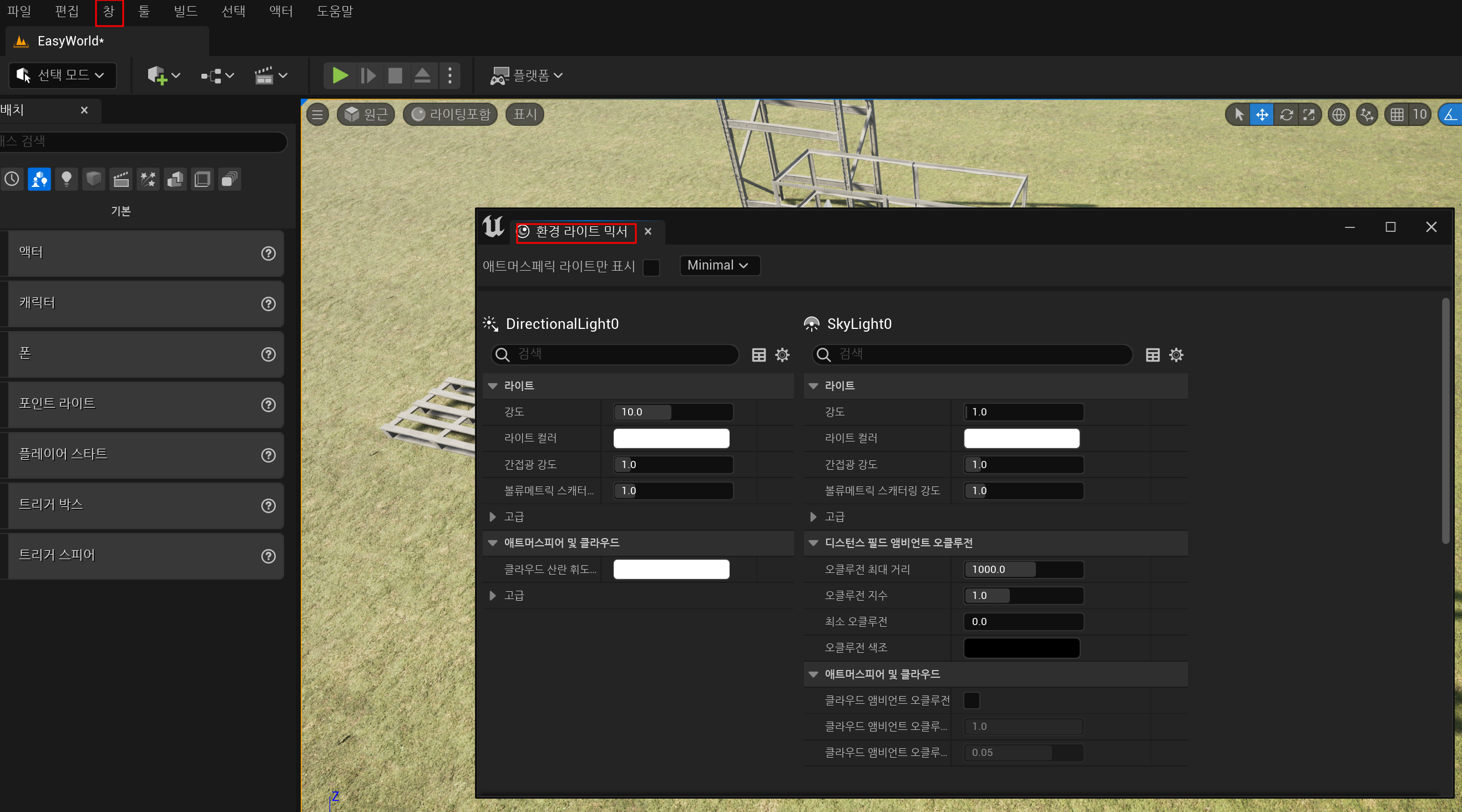Click the 라이팅포함 view mode button

[451, 115]
